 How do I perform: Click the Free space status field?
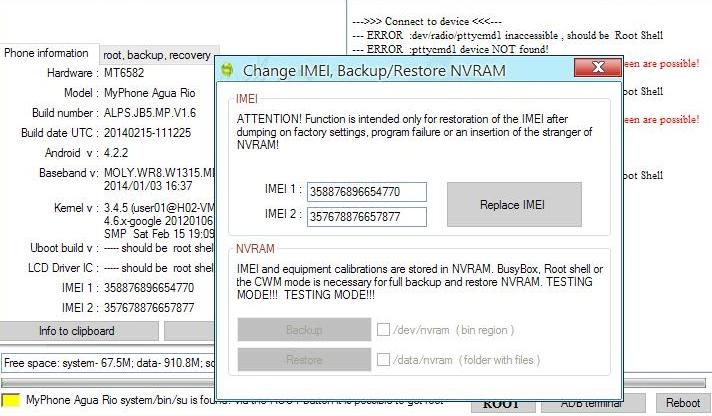pos(108,363)
